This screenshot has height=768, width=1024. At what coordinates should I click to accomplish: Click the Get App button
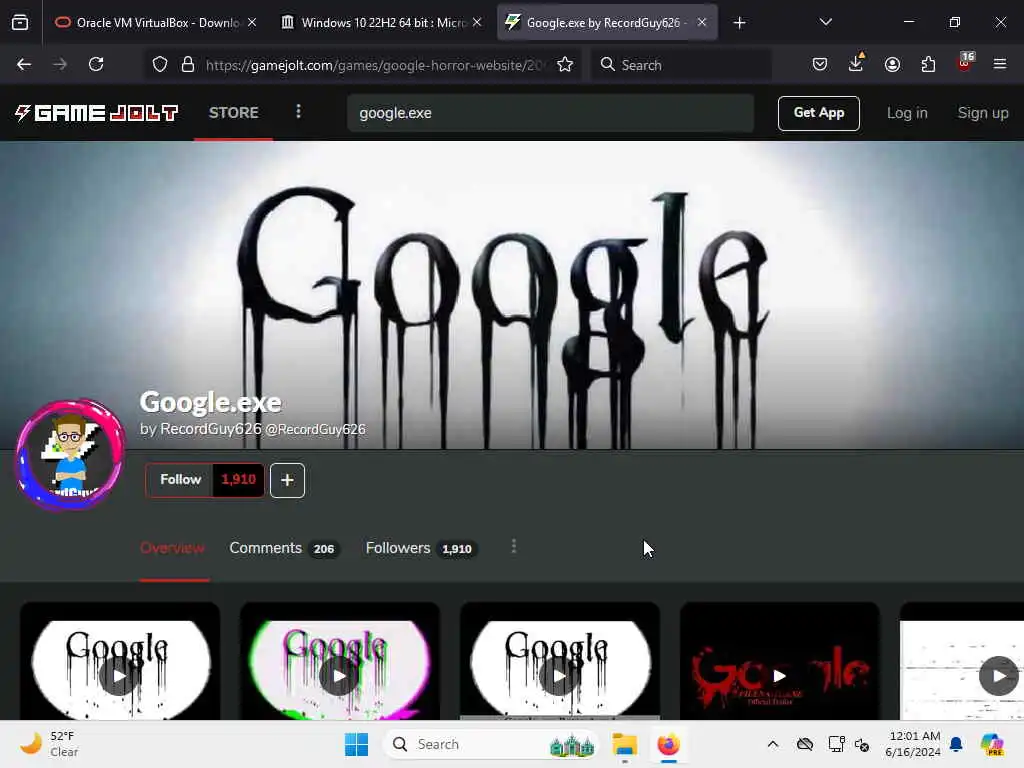(x=818, y=113)
